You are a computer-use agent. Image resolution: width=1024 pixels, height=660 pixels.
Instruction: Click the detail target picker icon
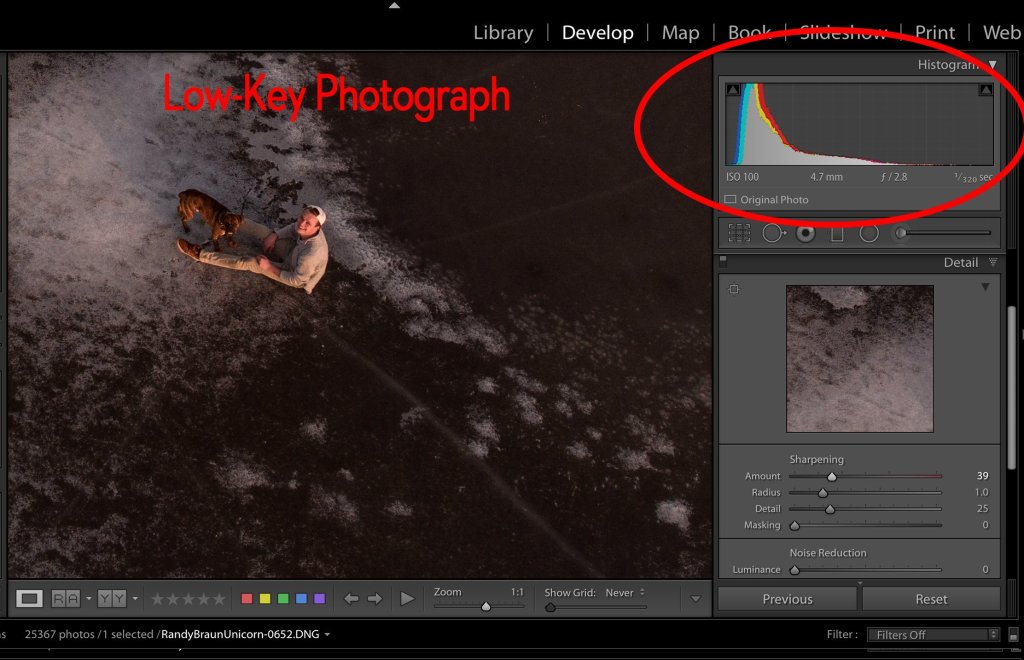(x=734, y=290)
